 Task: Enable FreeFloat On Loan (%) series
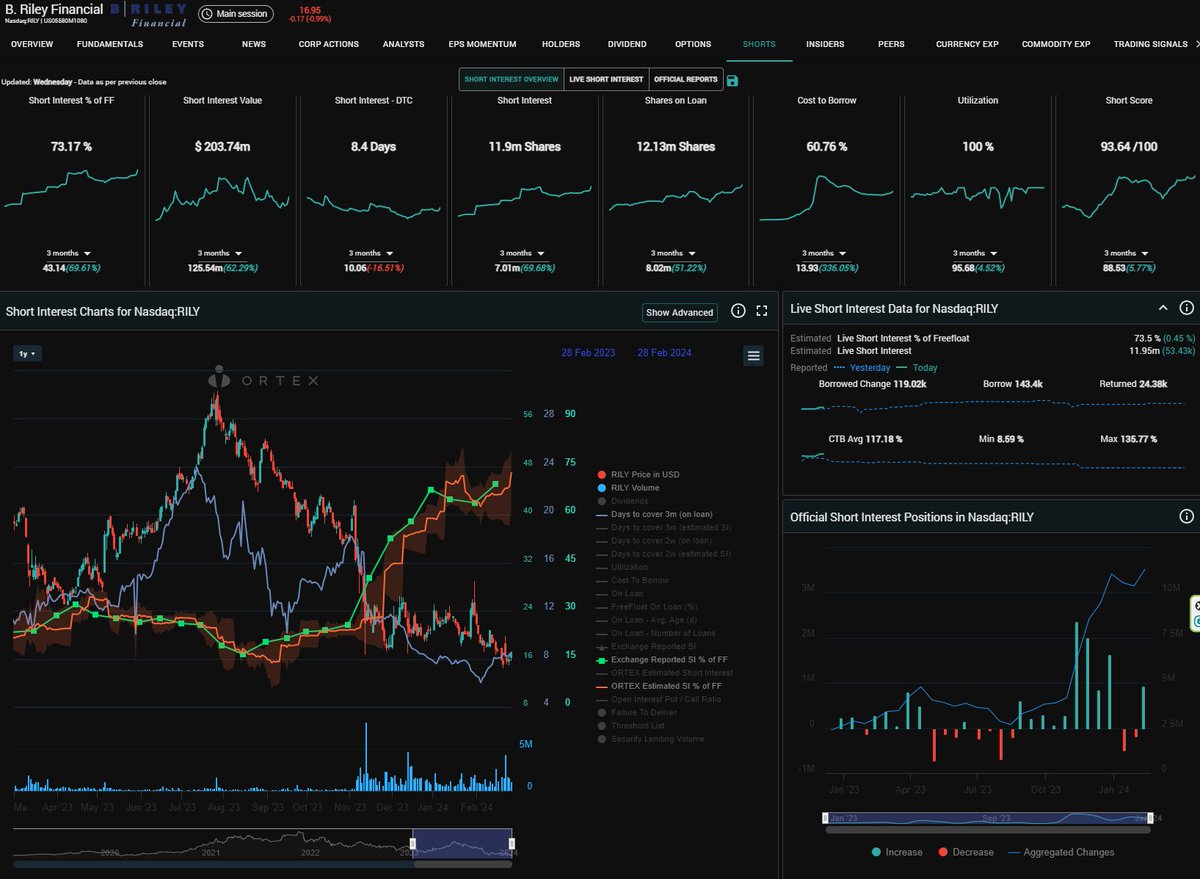click(x=646, y=607)
